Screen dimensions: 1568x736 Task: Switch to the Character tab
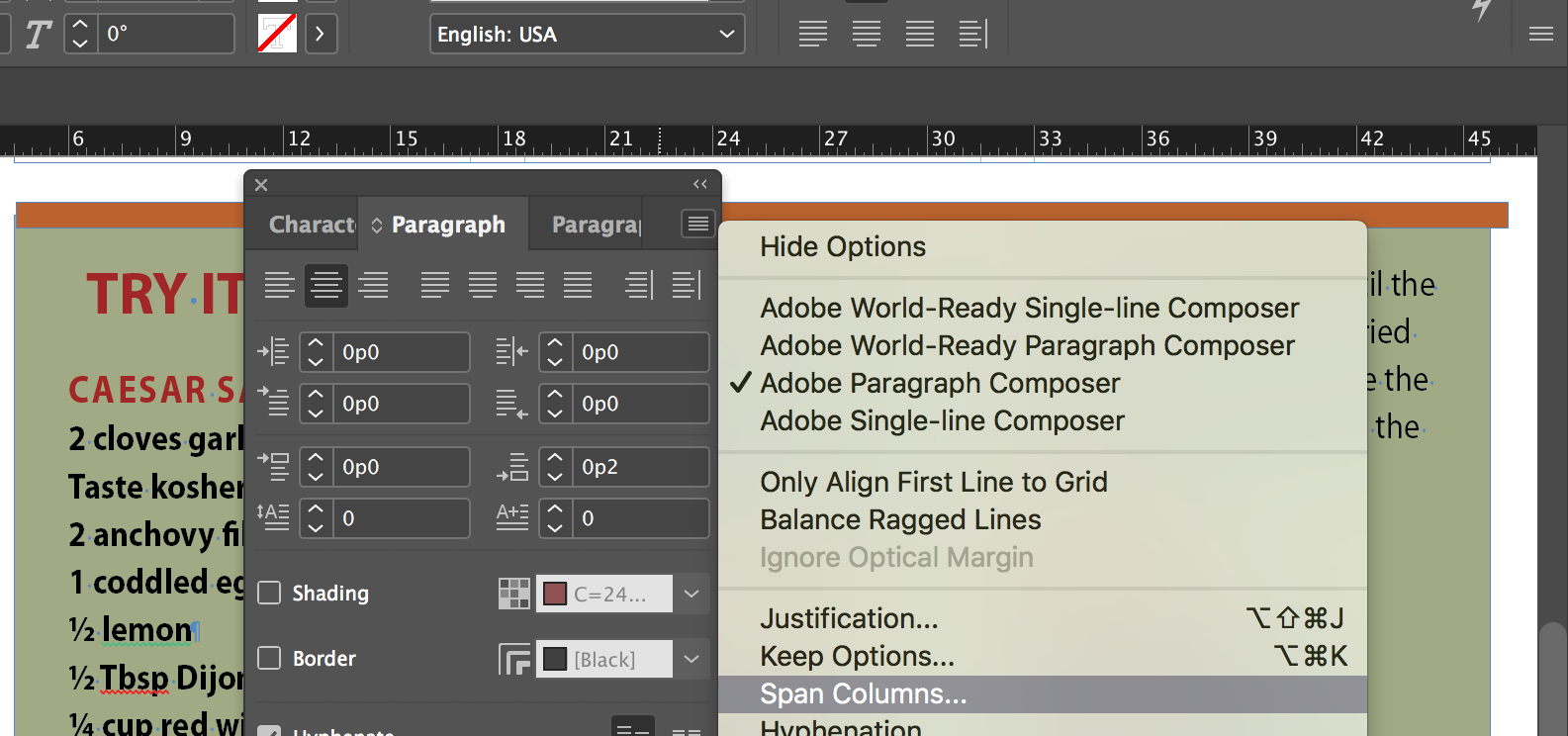pyautogui.click(x=311, y=225)
